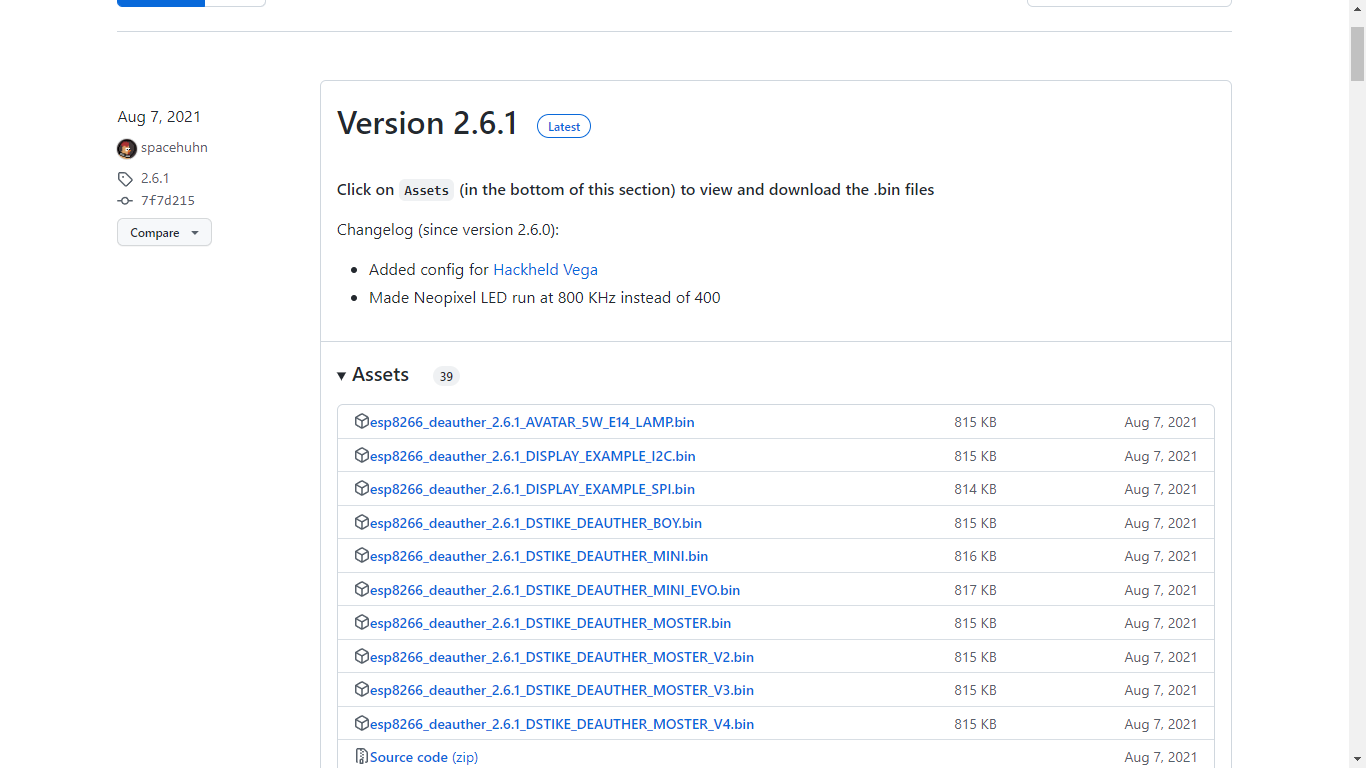Follow the 2.6.1 tag link

click(155, 178)
